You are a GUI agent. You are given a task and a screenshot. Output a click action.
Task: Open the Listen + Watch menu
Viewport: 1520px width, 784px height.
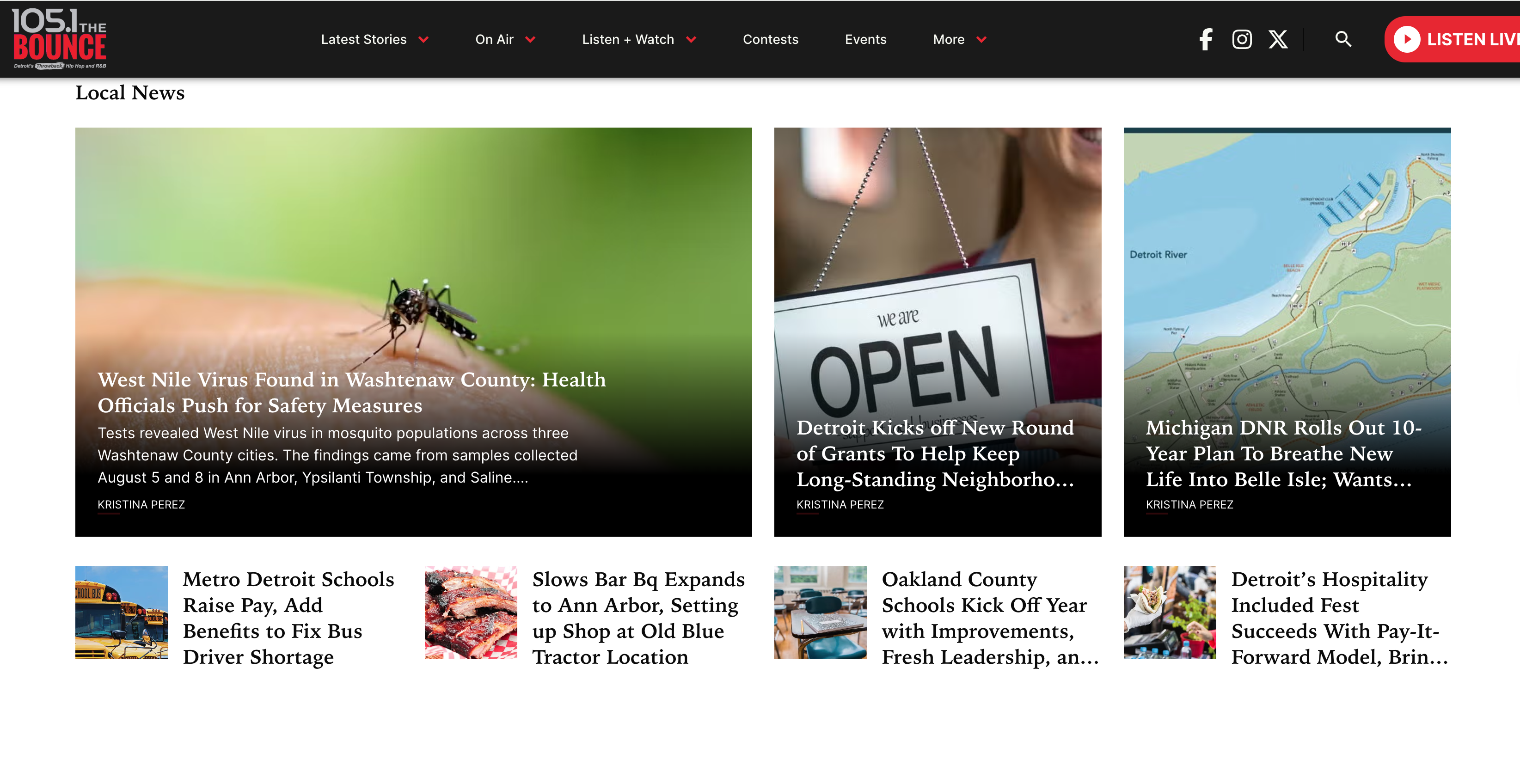[x=628, y=40]
